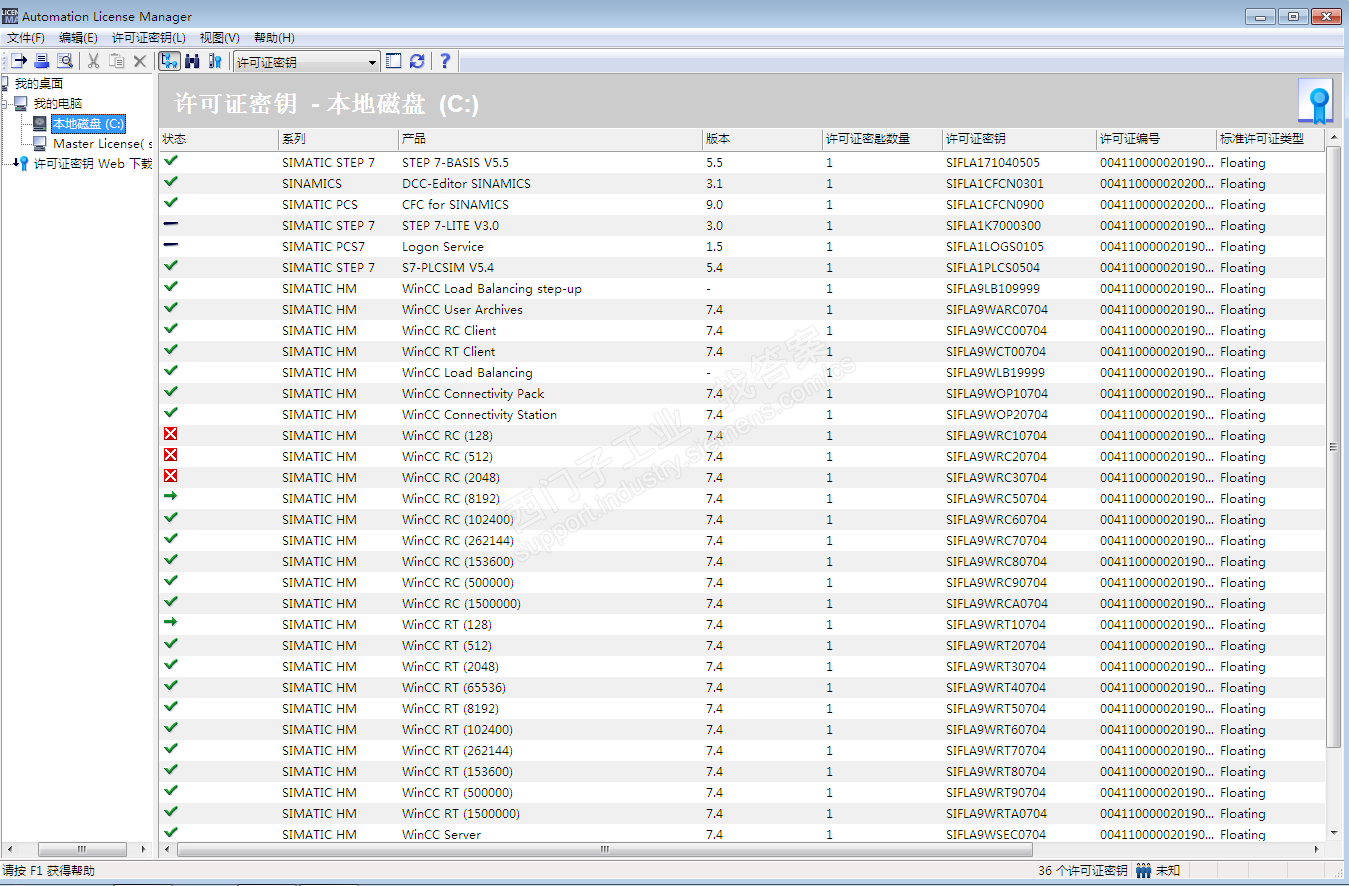Click the SINAMICS series cell
Image resolution: width=1349 pixels, height=886 pixels.
(x=312, y=184)
